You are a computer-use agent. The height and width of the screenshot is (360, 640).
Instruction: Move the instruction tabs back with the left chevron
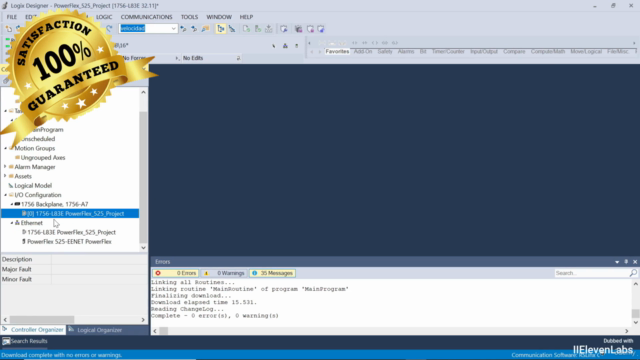312,51
